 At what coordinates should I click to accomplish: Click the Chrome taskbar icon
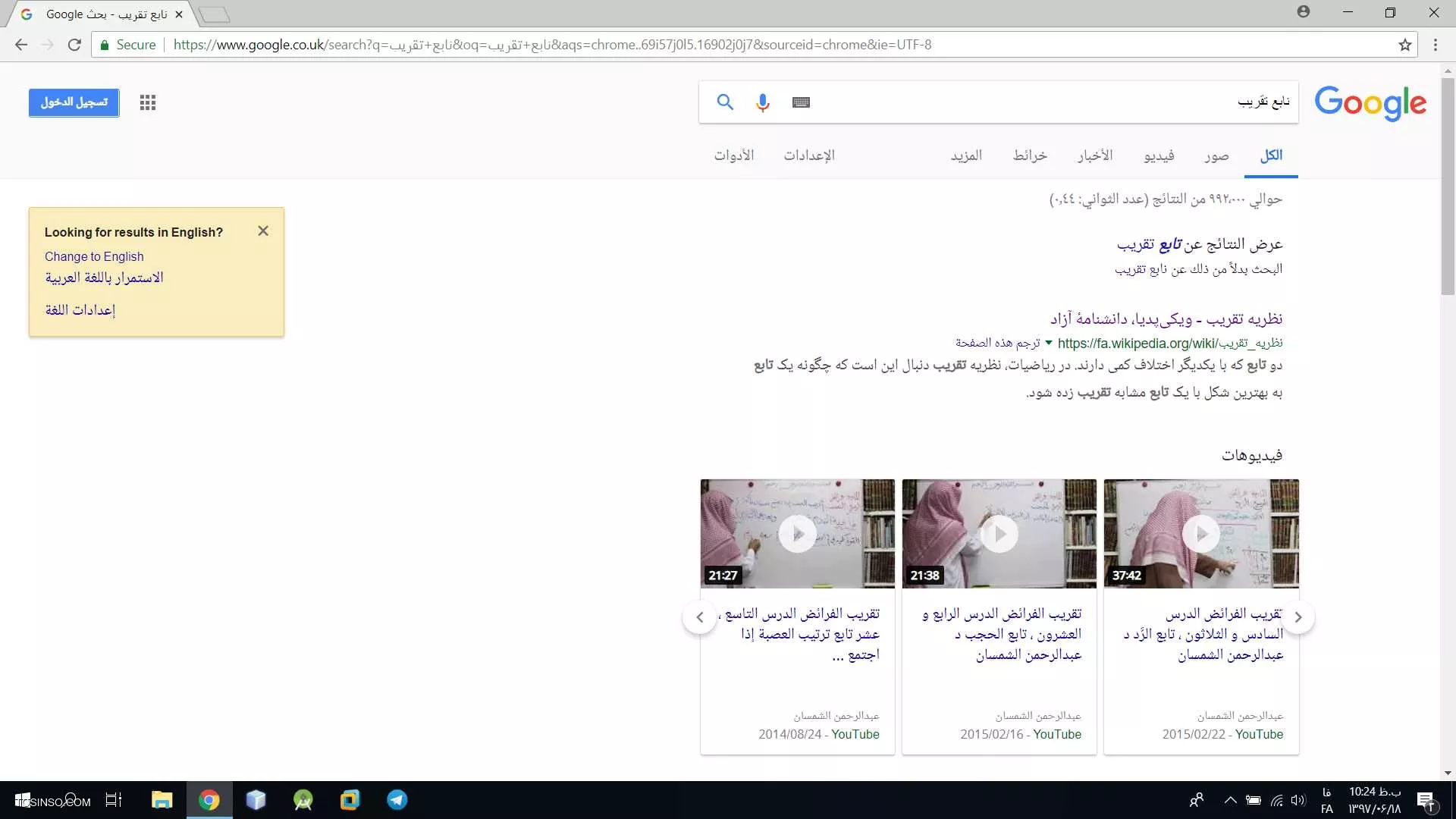[x=209, y=800]
